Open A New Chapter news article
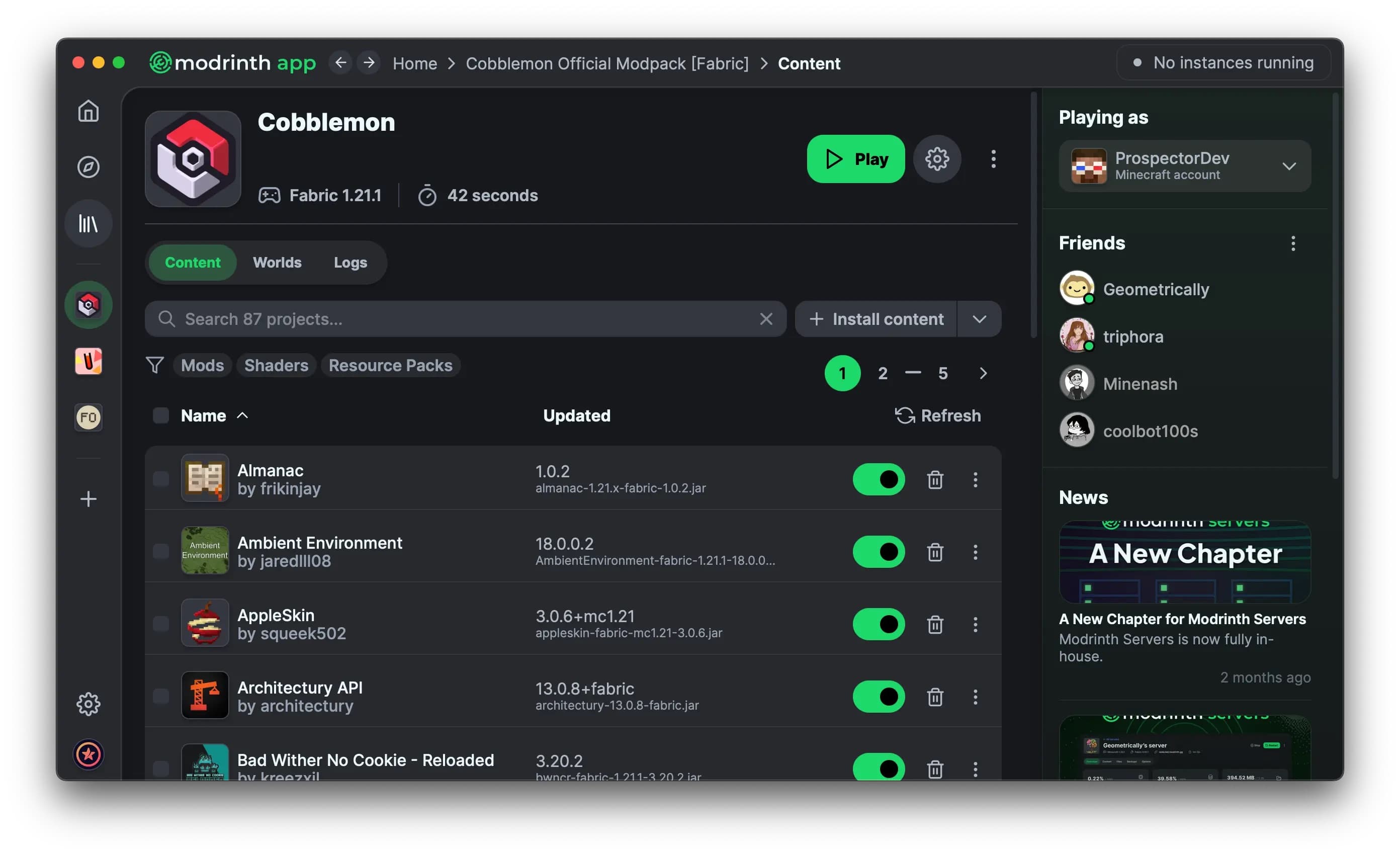This screenshot has width=1400, height=855. tap(1185, 602)
